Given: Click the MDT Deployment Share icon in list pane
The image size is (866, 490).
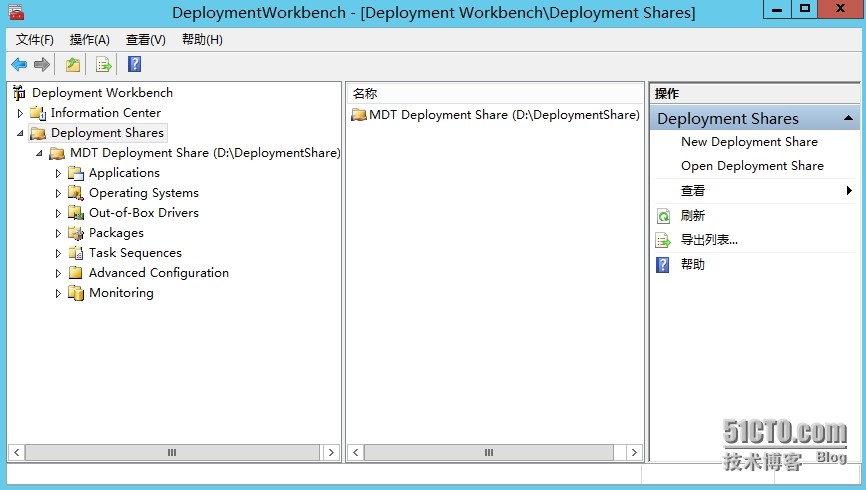Looking at the screenshot, I should pyautogui.click(x=359, y=115).
